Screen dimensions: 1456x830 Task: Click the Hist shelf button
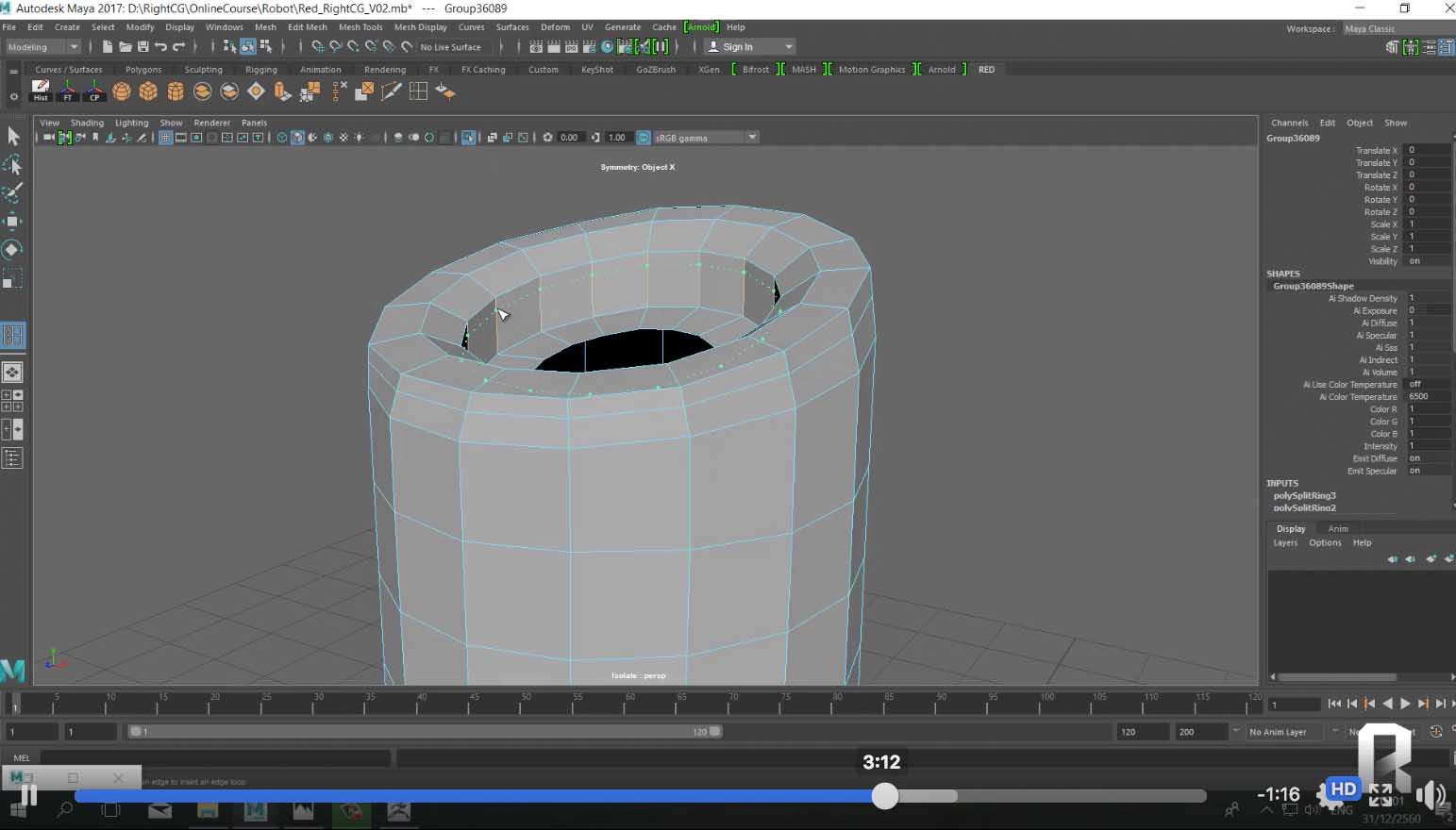pos(41,91)
